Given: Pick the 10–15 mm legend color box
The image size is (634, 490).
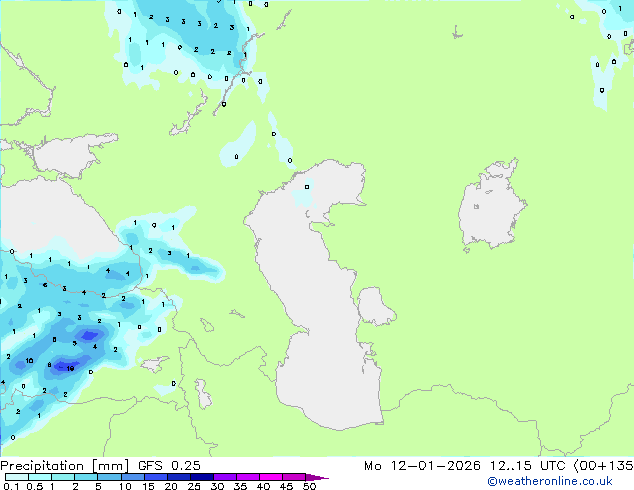Looking at the screenshot, I should 133,477.
